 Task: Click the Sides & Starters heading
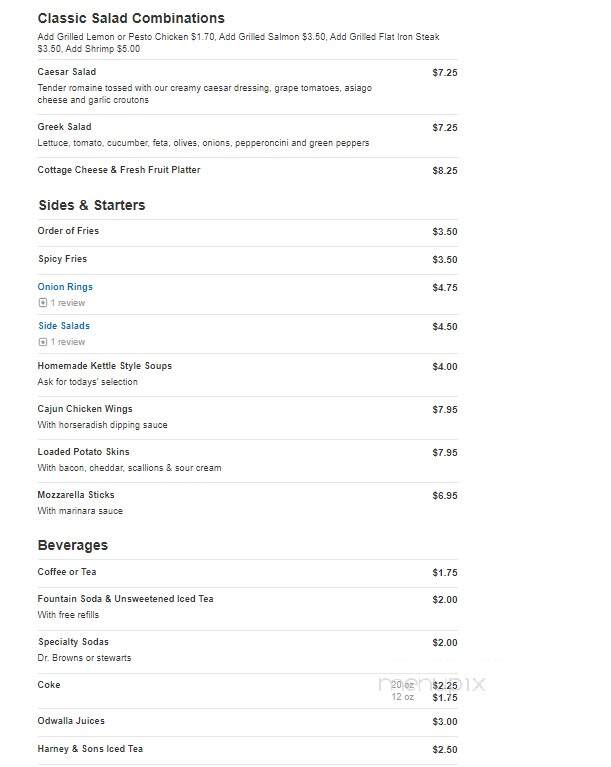tap(92, 205)
